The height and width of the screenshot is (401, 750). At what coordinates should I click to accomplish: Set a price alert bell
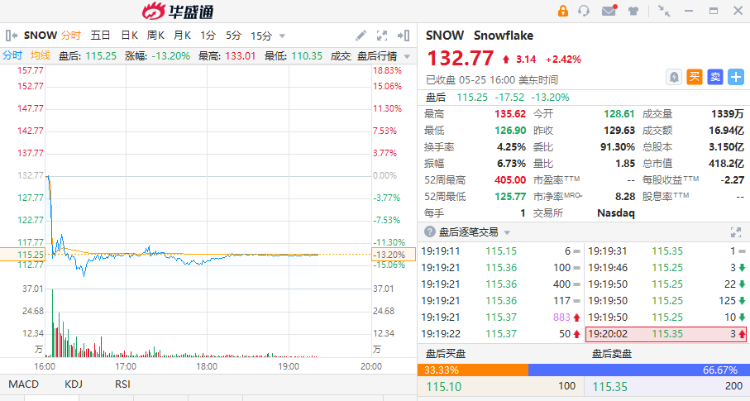(674, 77)
